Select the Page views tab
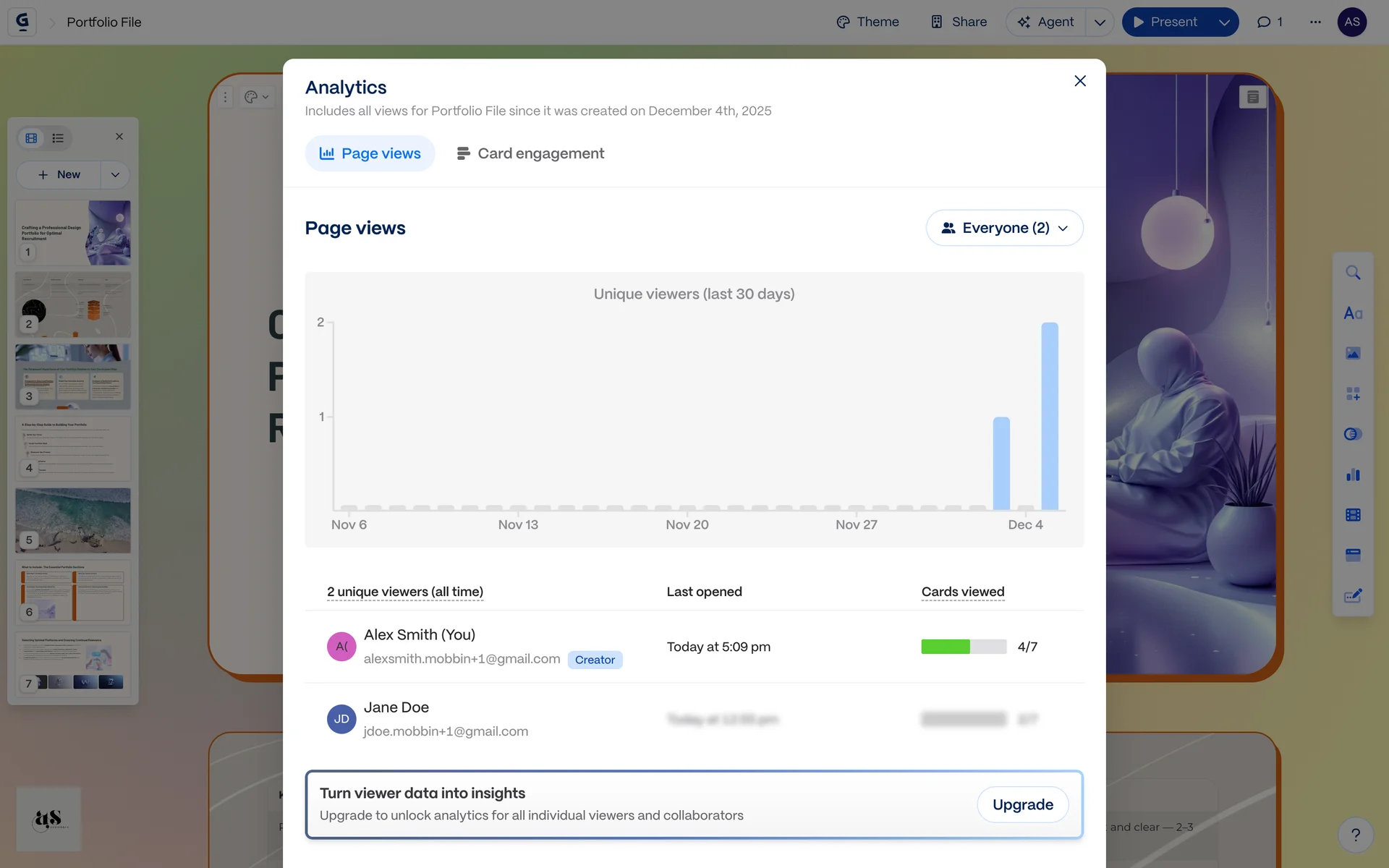The width and height of the screenshot is (1389, 868). (x=370, y=153)
